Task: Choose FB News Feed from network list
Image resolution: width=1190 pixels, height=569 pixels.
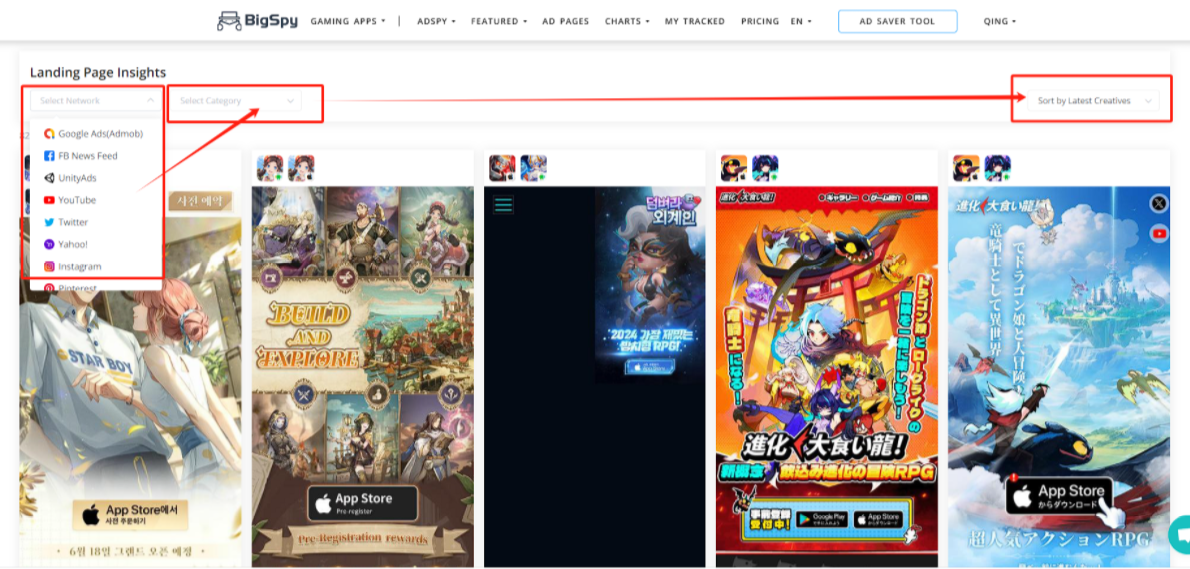Action: pyautogui.click(x=87, y=156)
